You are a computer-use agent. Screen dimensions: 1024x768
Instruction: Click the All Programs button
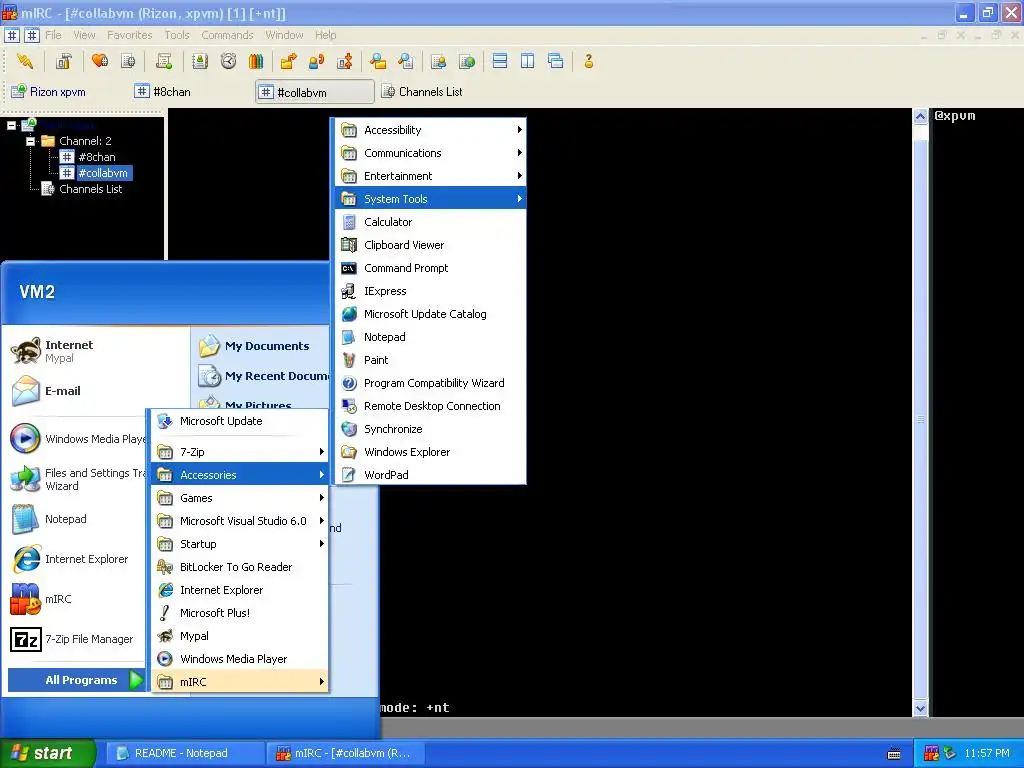[x=76, y=680]
